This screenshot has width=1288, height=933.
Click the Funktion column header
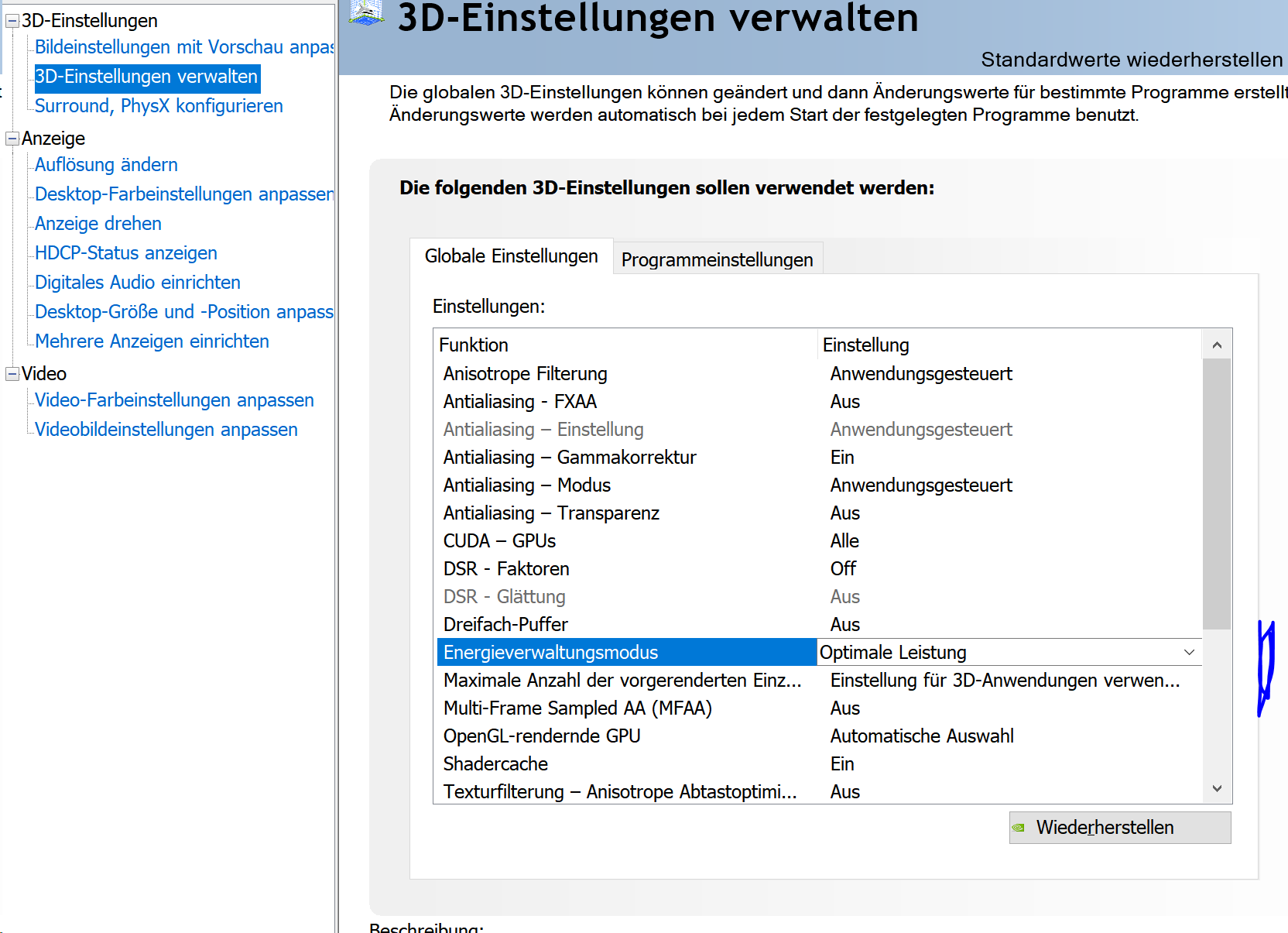625,345
